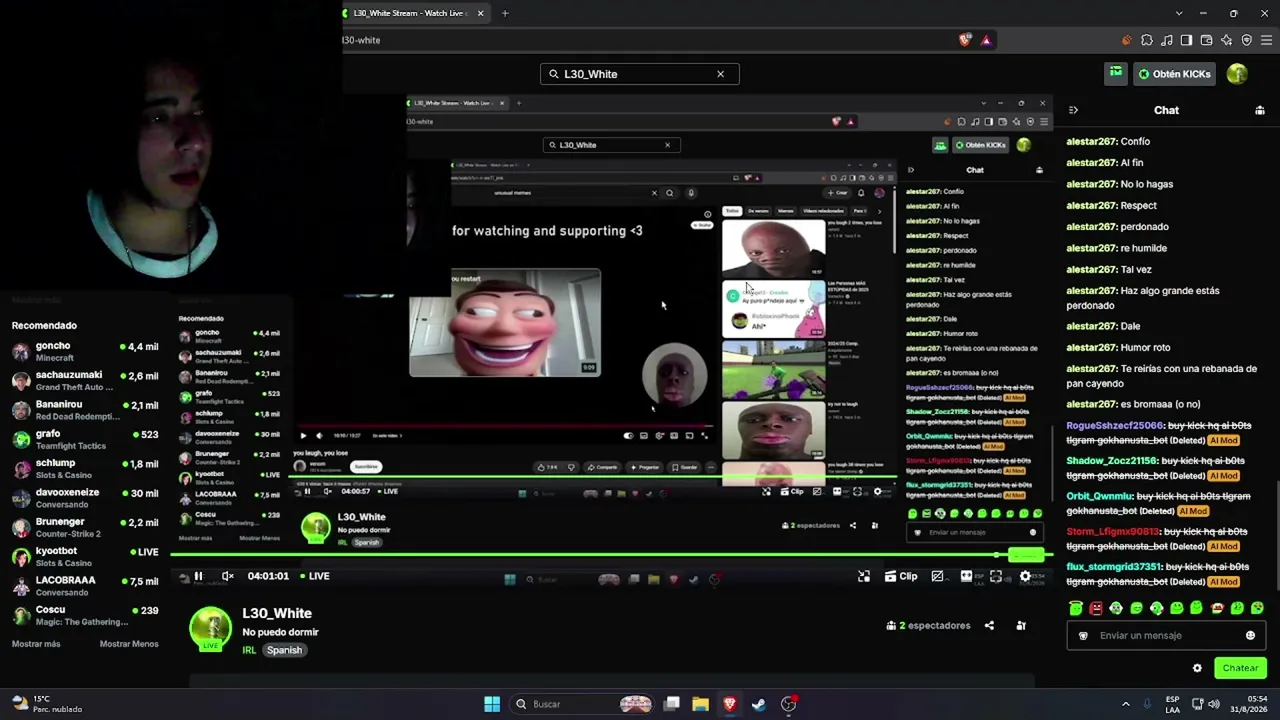Open volume control in system tray

pyautogui.click(x=1214, y=704)
